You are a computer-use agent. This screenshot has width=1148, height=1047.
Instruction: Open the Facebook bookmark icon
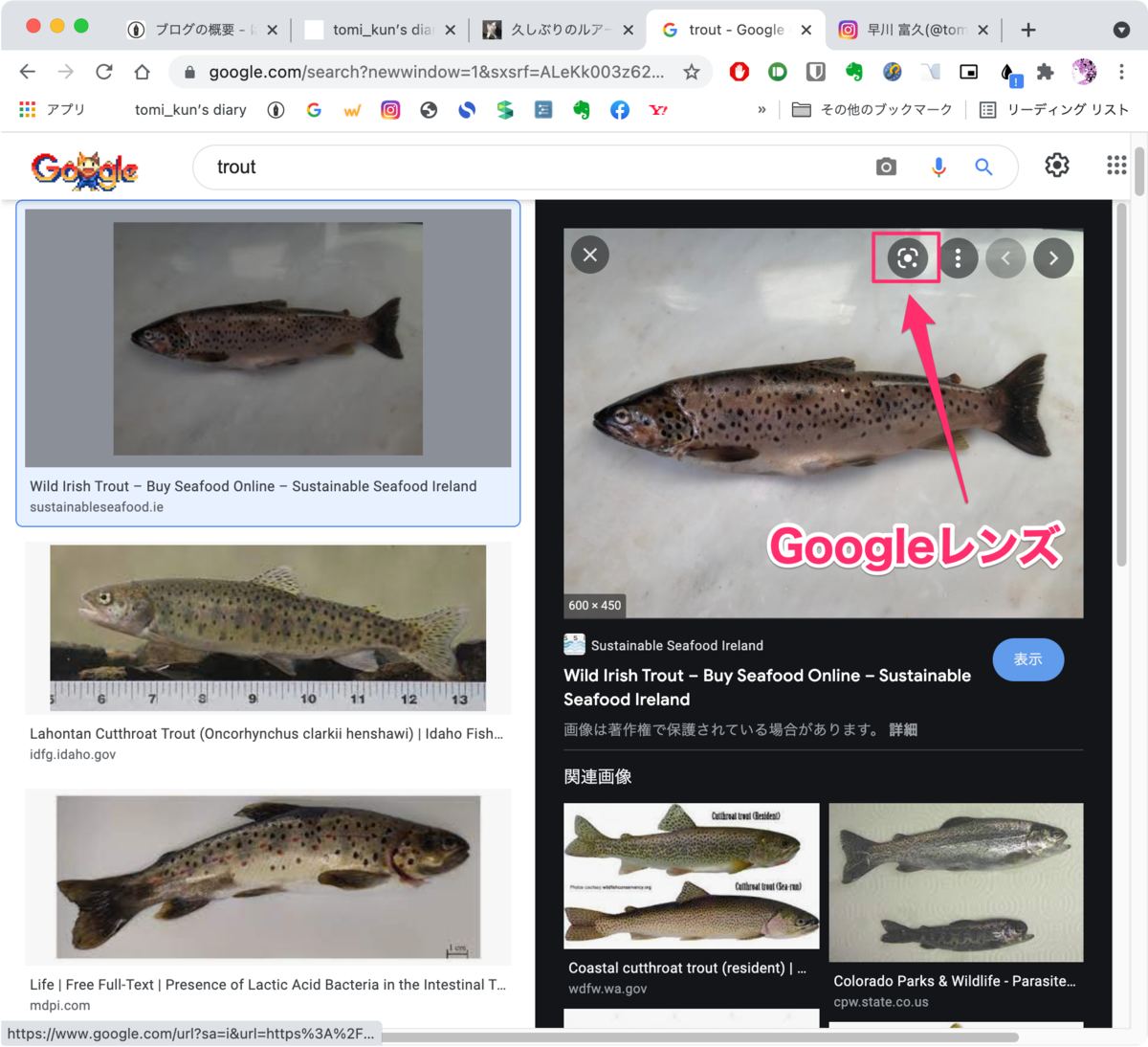pos(620,110)
